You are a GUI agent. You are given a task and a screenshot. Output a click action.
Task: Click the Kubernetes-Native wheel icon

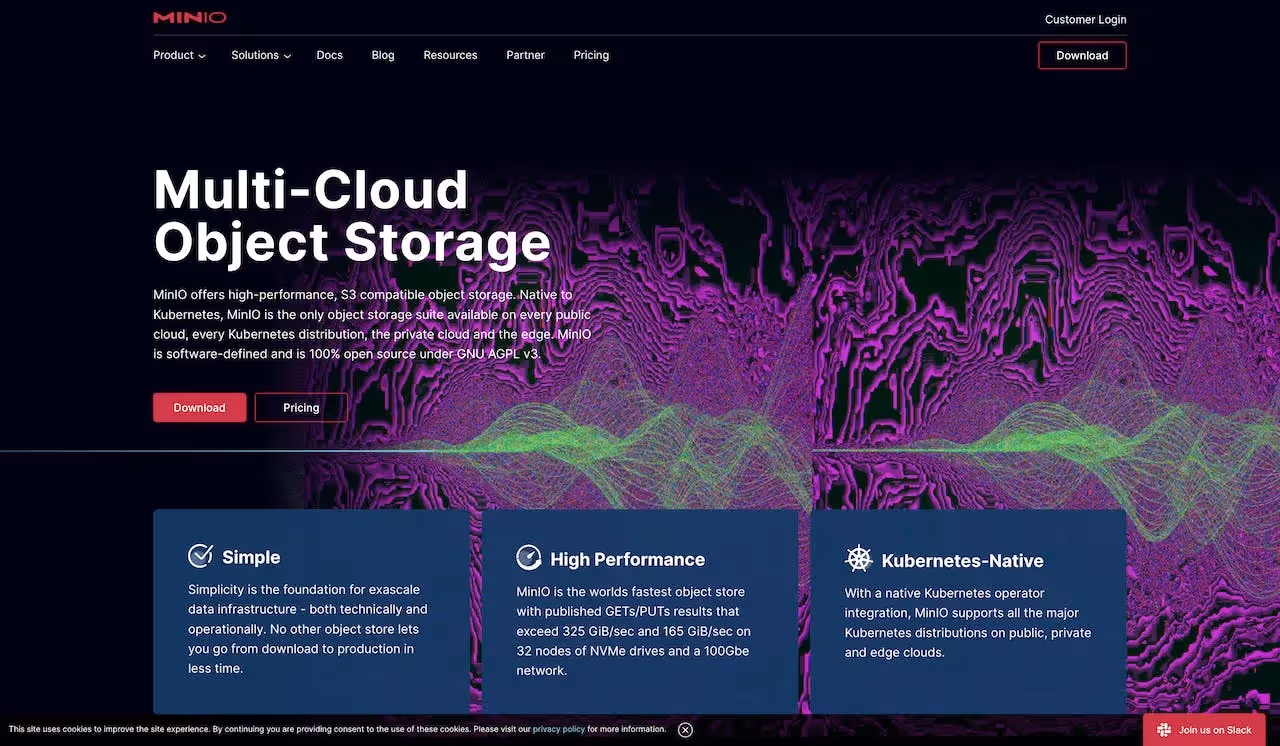pos(859,558)
